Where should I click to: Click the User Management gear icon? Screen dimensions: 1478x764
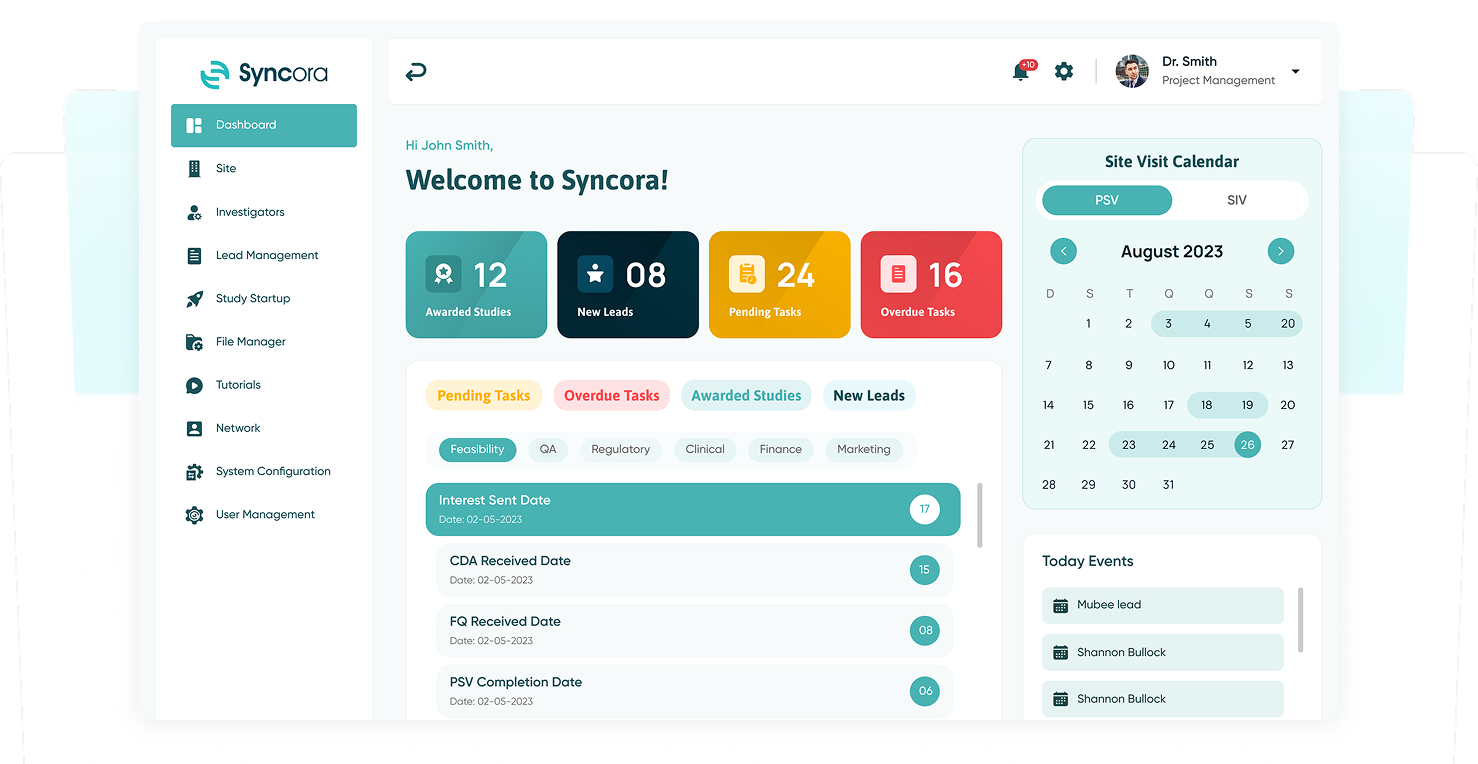pos(194,515)
